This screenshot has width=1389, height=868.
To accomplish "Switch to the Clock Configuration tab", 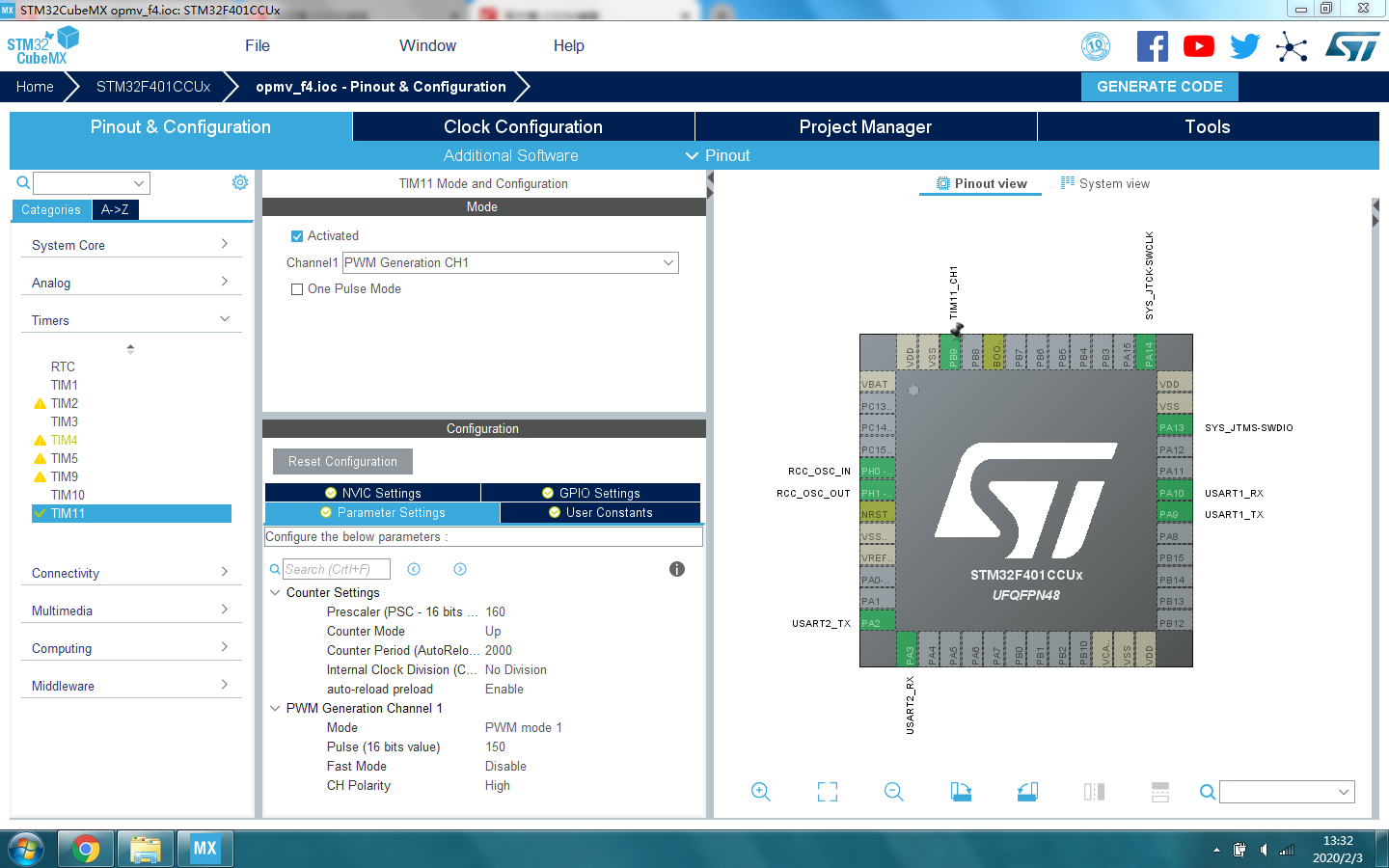I will point(523,126).
